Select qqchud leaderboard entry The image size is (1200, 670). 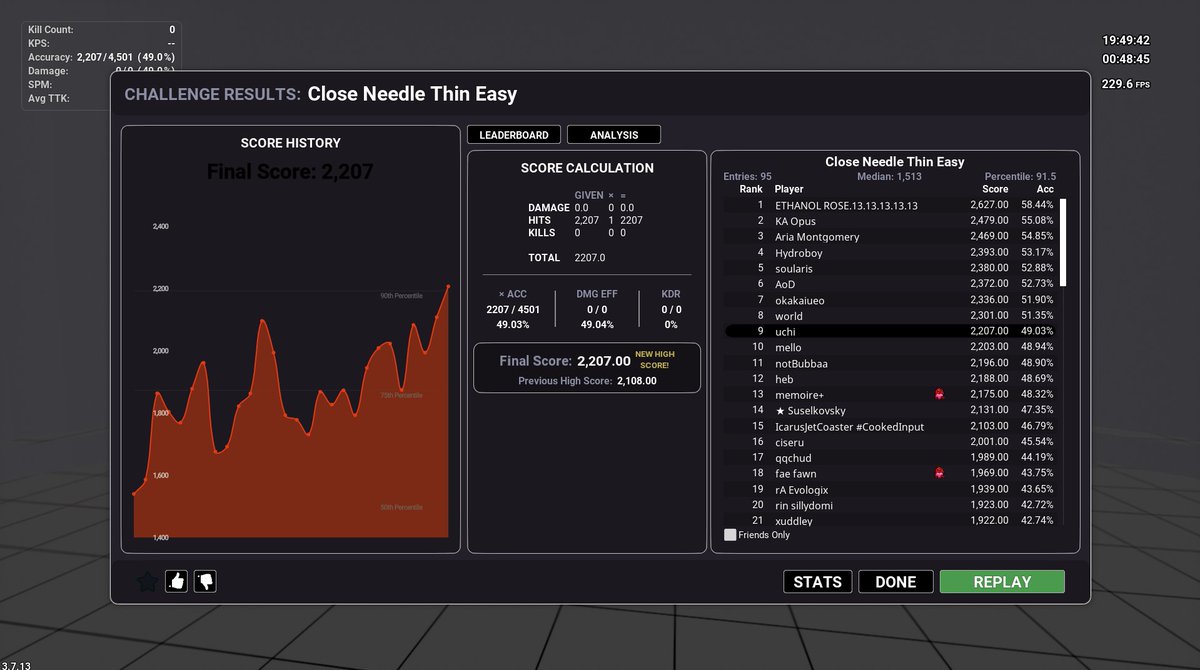890,457
